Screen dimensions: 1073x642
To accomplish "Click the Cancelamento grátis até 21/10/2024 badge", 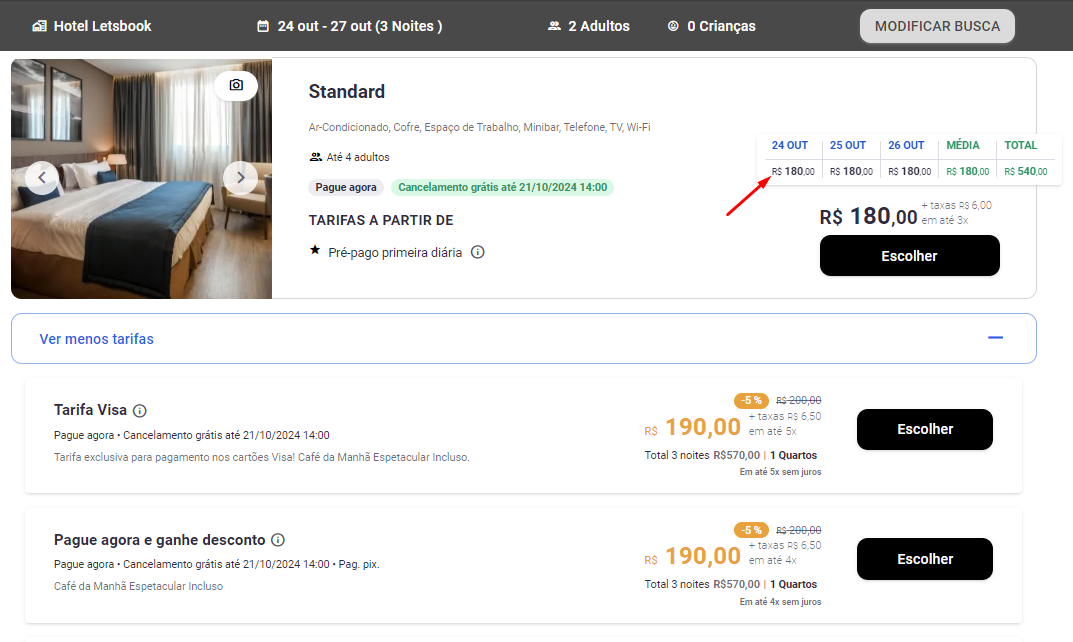I will [x=502, y=188].
